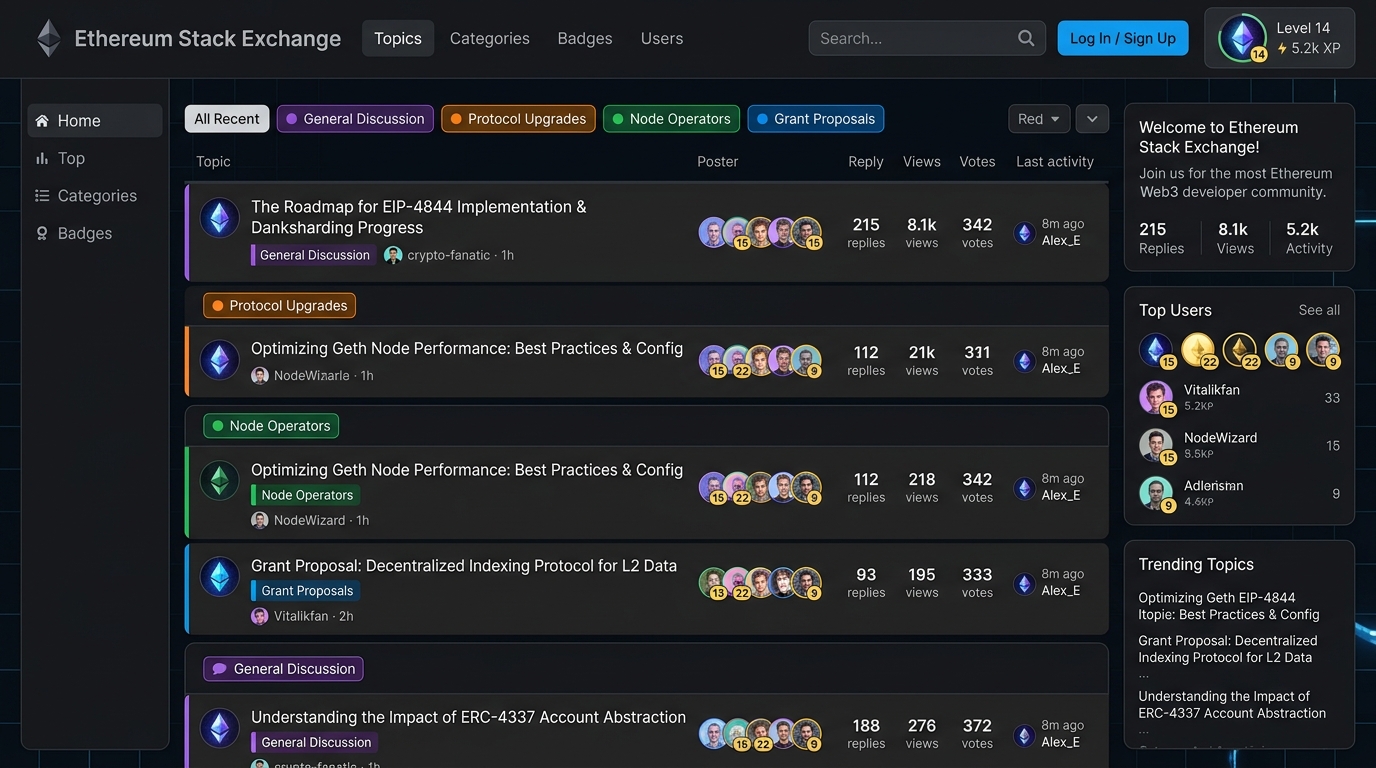
Task: Filter by Grant Proposals blue chip
Action: click(815, 119)
